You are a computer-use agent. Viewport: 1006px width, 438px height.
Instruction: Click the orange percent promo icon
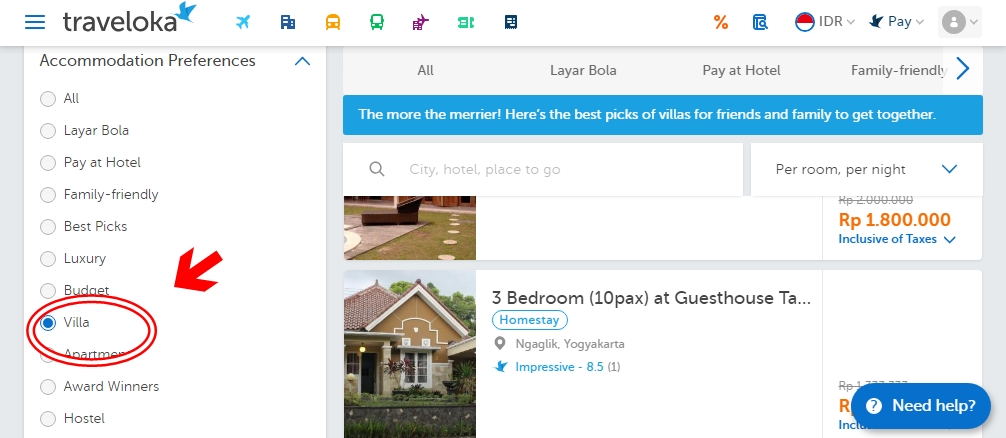720,22
